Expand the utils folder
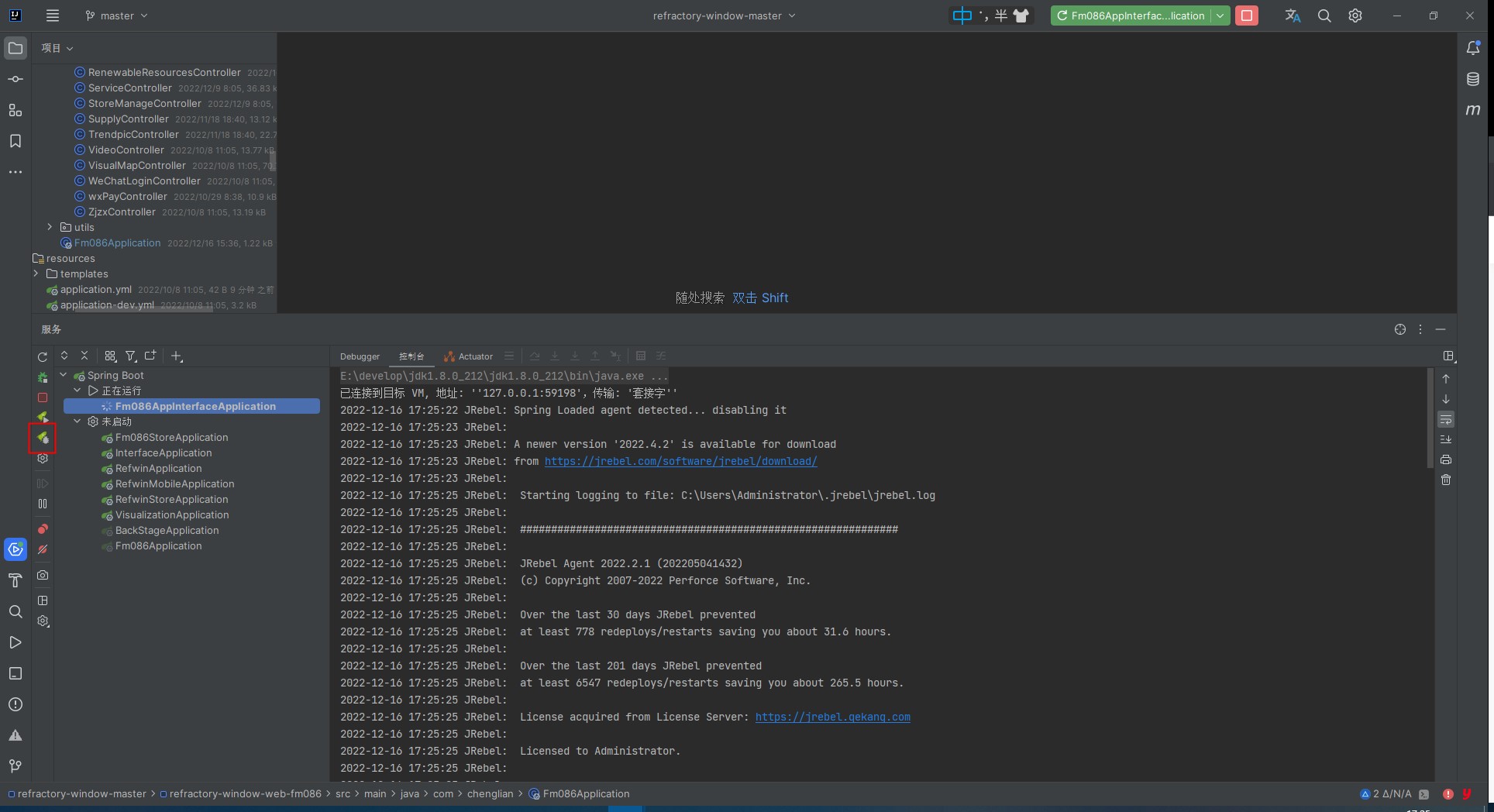The height and width of the screenshot is (812, 1494). pyautogui.click(x=50, y=227)
